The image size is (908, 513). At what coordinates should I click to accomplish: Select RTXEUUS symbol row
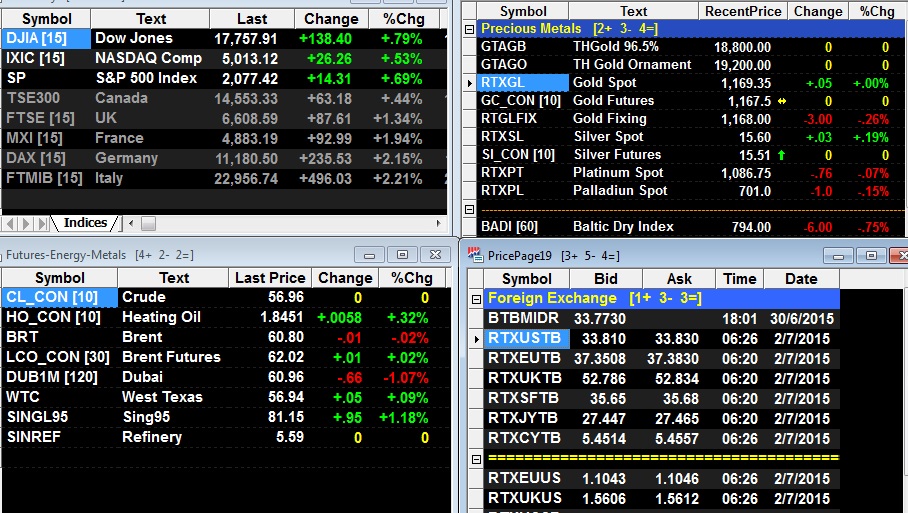pos(661,478)
